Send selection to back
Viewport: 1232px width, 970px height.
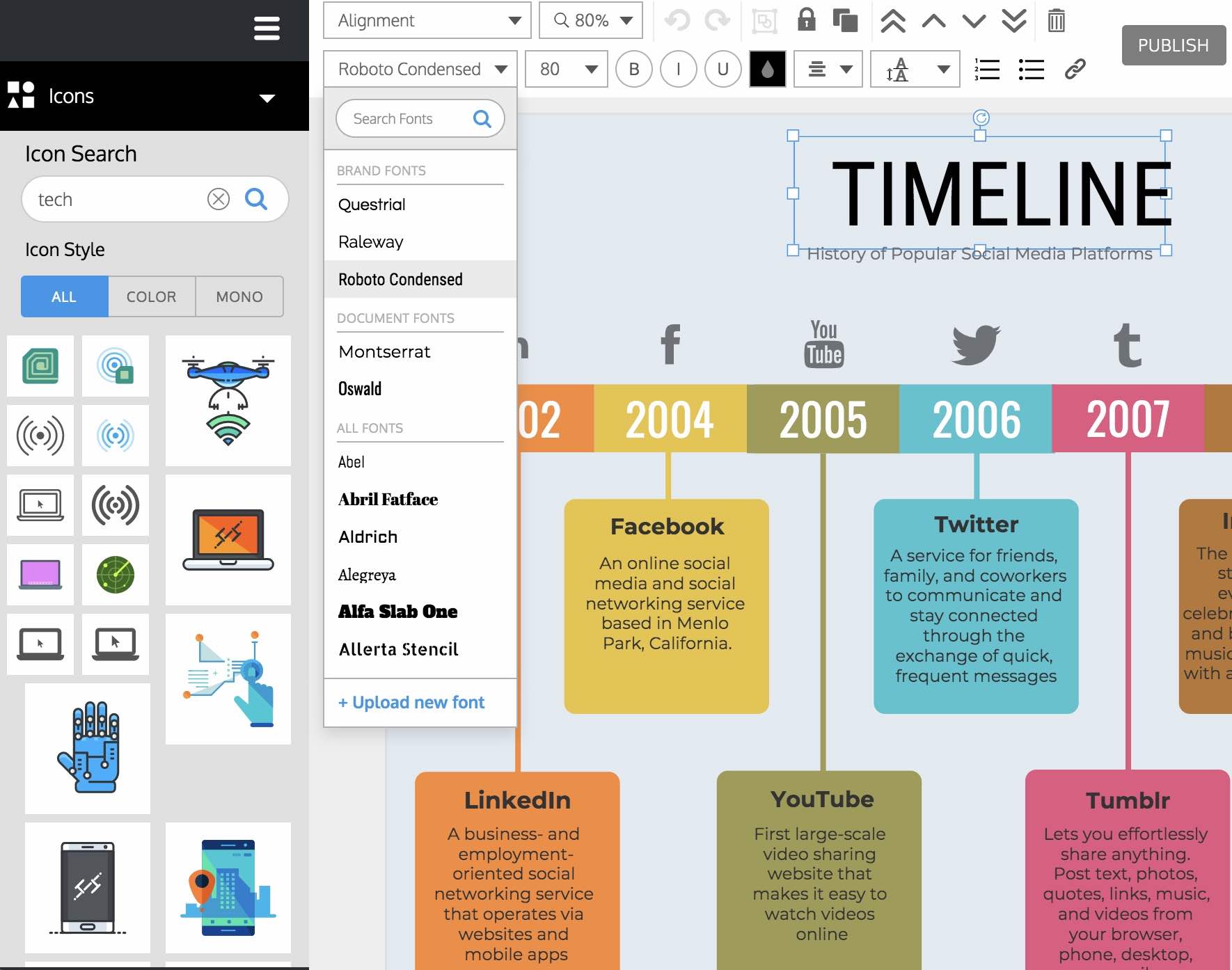click(1014, 21)
